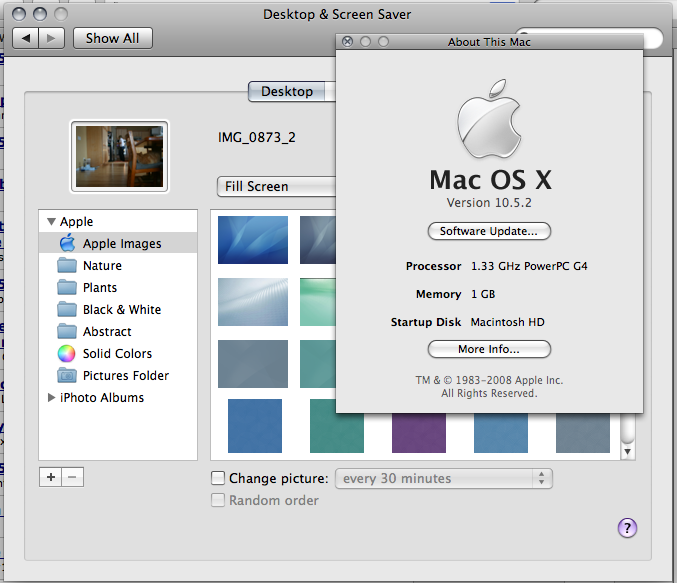Collapse the Apple group disclosure triangle
The image size is (677, 583).
pos(51,222)
